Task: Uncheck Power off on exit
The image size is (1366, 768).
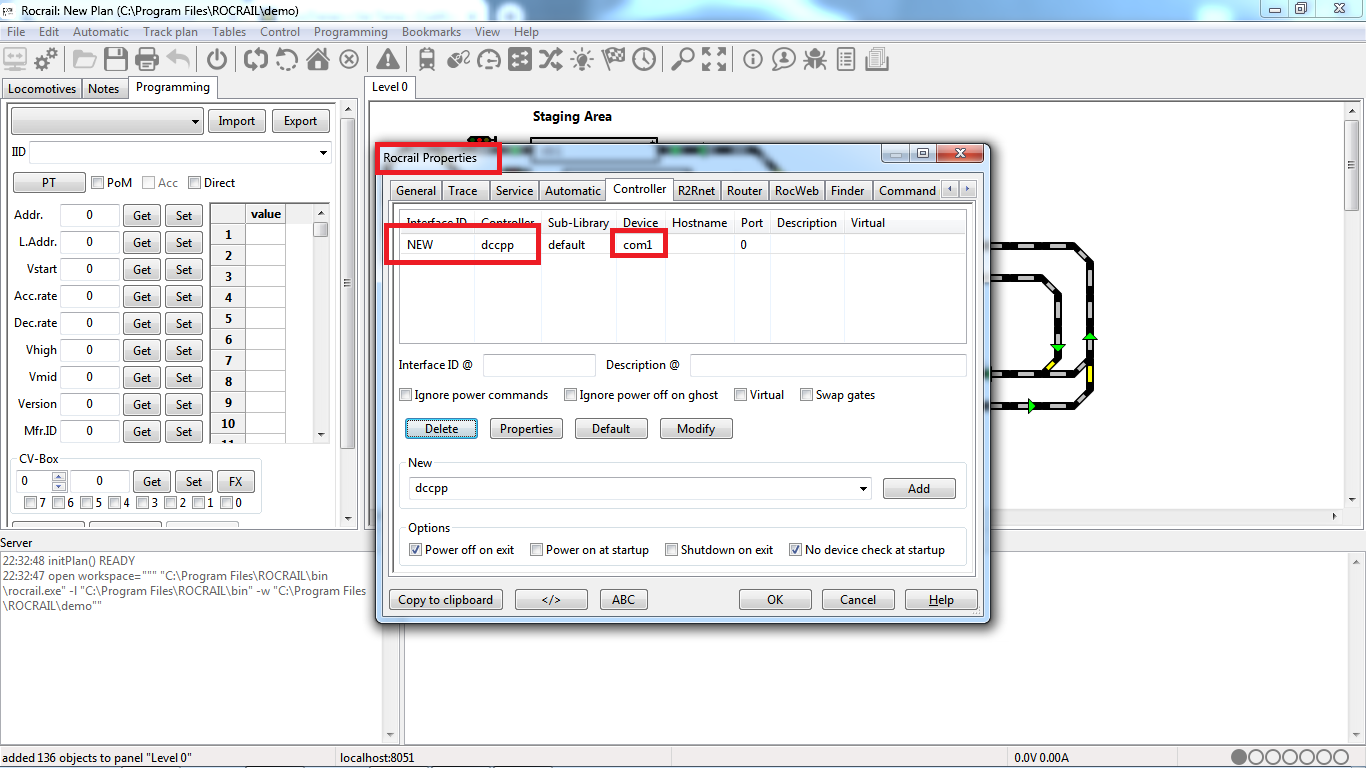Action: click(416, 550)
